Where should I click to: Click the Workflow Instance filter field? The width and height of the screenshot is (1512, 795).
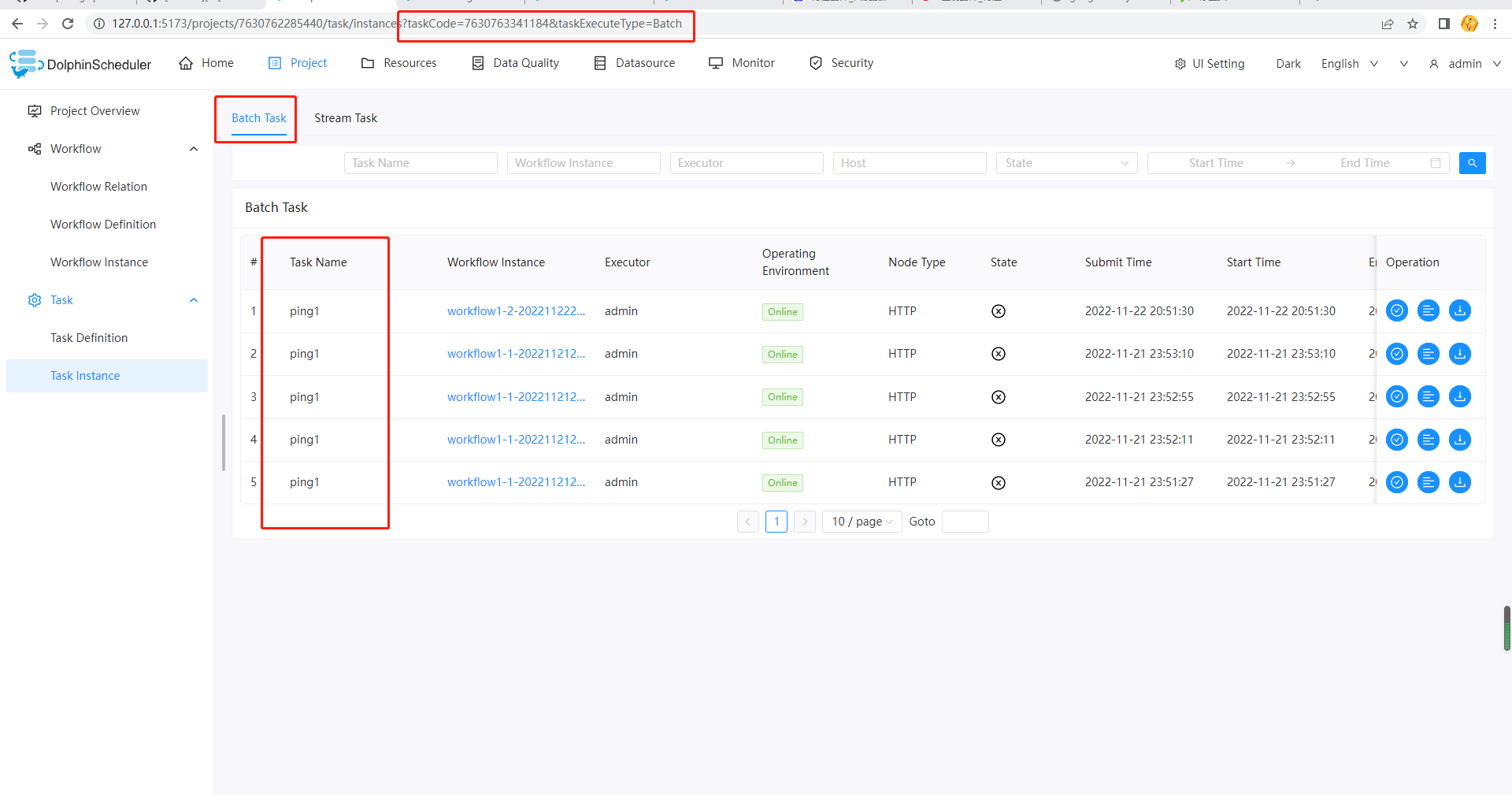[584, 163]
